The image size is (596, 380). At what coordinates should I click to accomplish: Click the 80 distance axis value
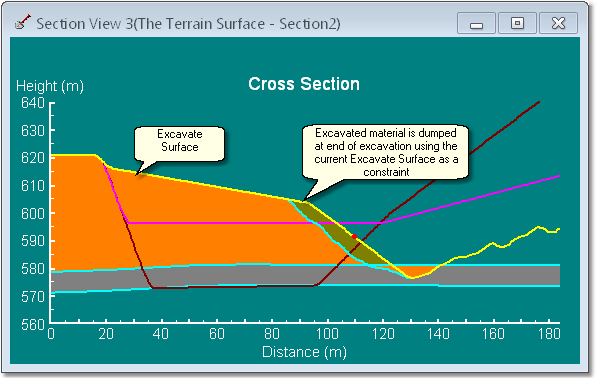[x=272, y=334]
